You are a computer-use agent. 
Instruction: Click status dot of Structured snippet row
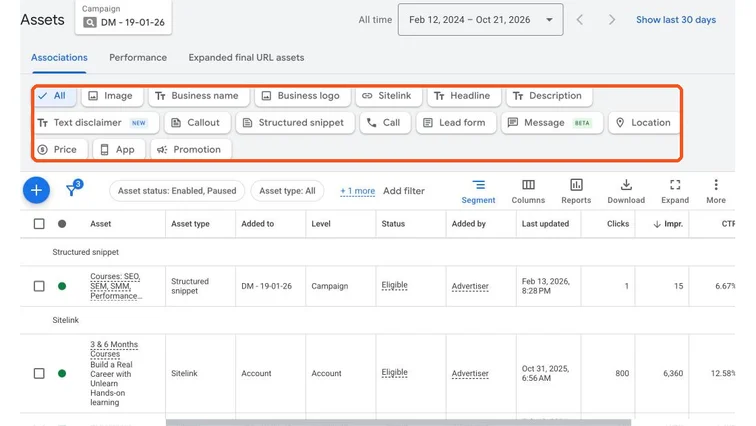point(62,286)
